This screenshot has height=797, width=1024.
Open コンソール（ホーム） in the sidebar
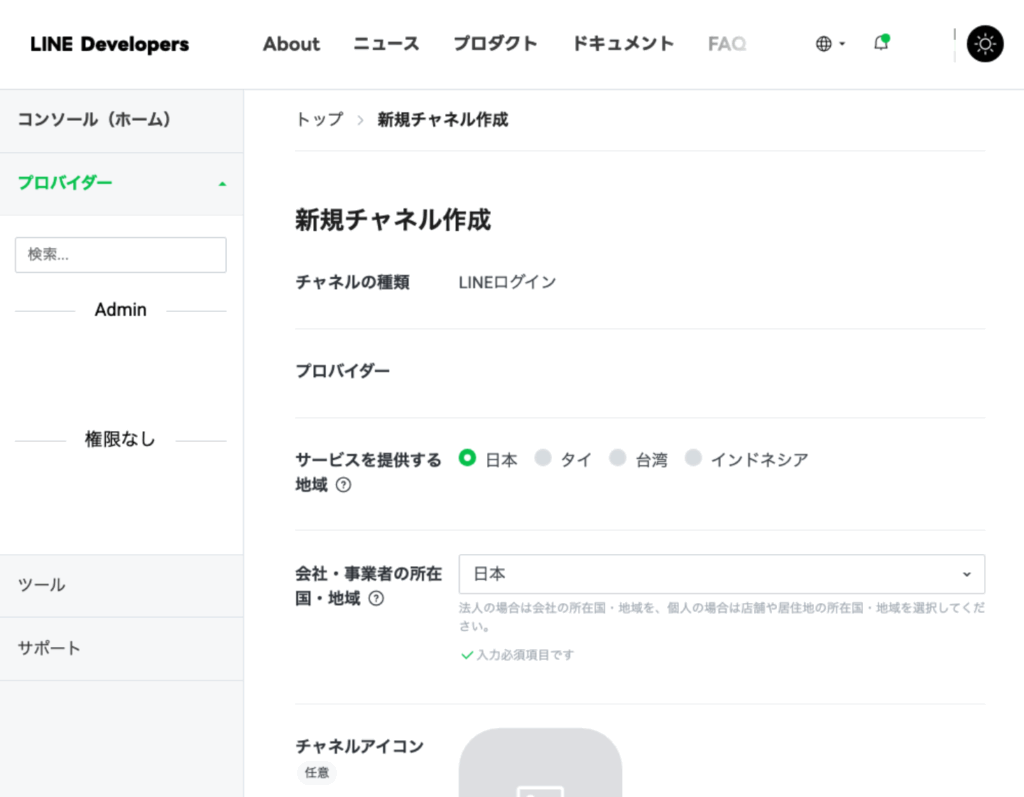pyautogui.click(x=94, y=120)
